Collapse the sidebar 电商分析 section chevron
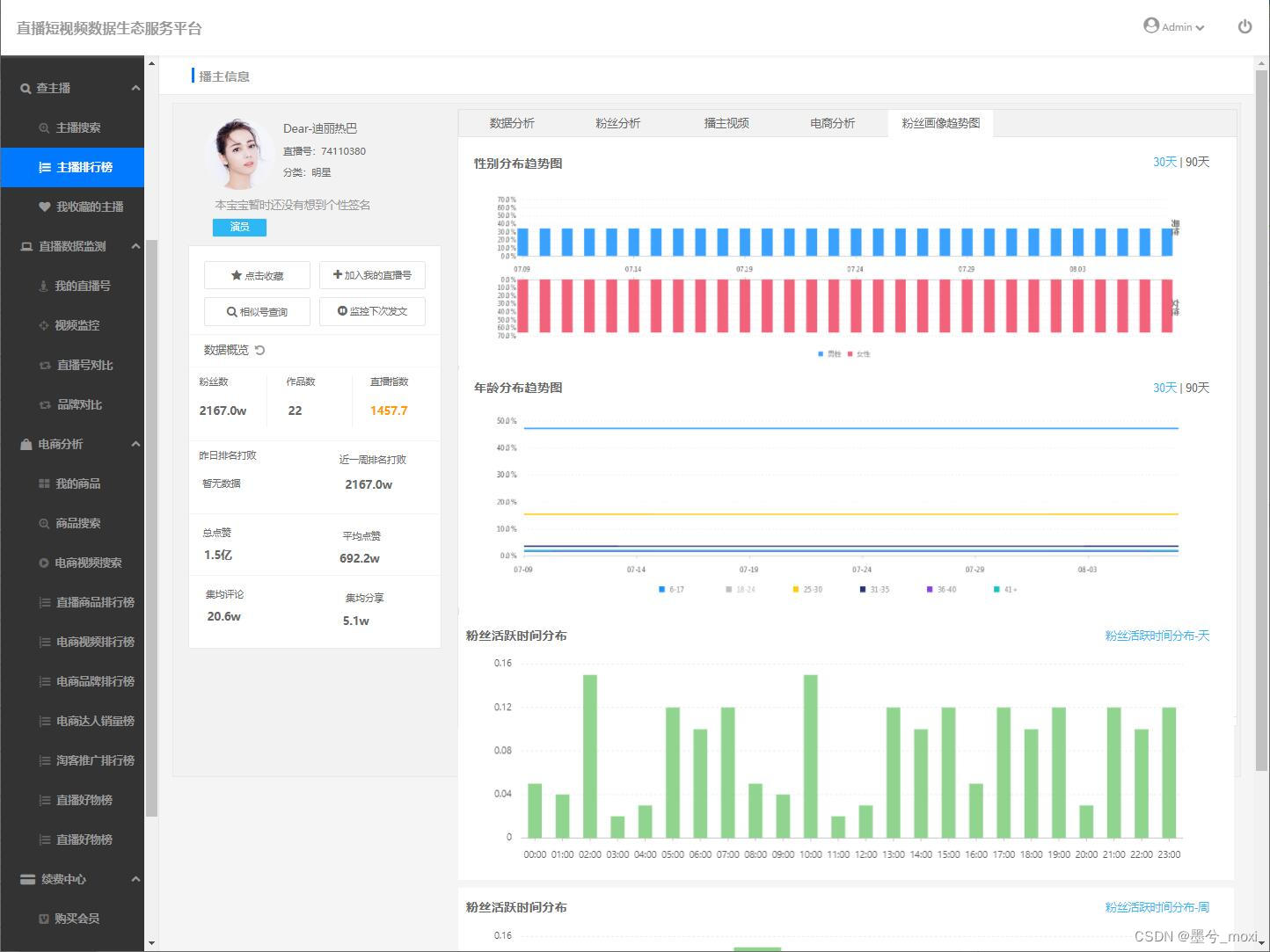The width and height of the screenshot is (1270, 952). [x=135, y=444]
